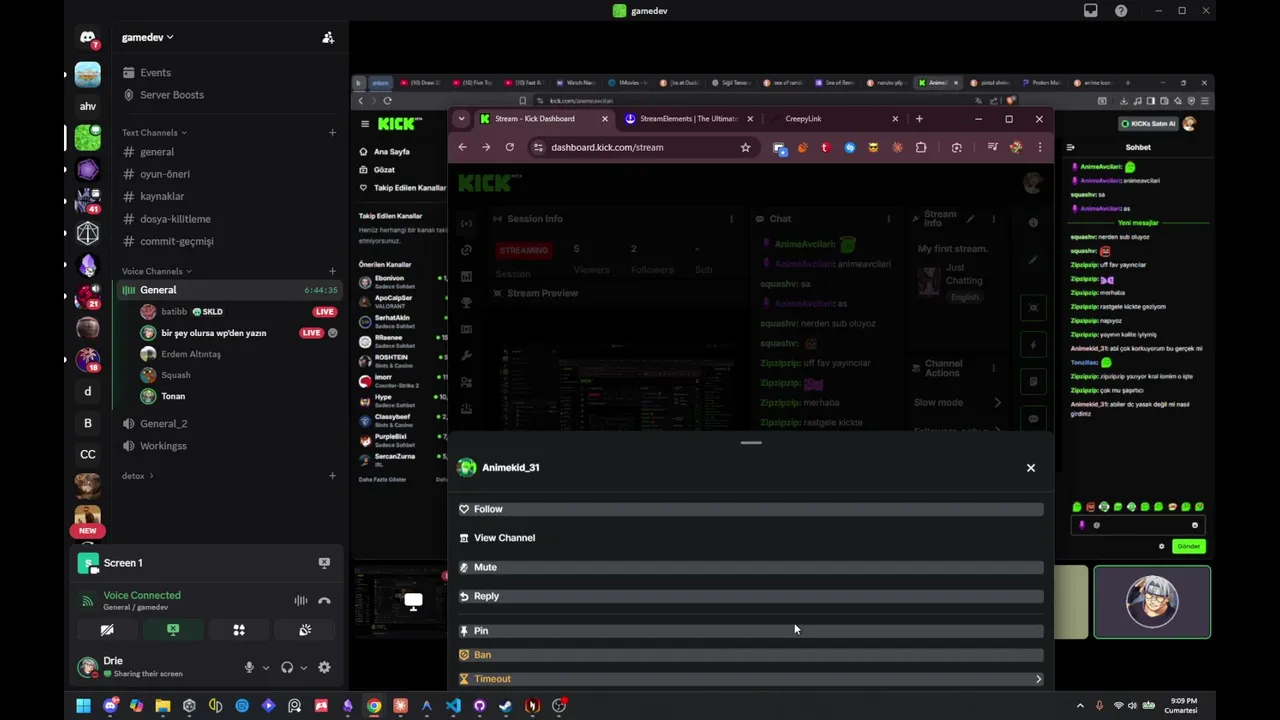Select user Erdem Altıntaş in voice list
The image size is (1280, 720).
pyautogui.click(x=190, y=354)
